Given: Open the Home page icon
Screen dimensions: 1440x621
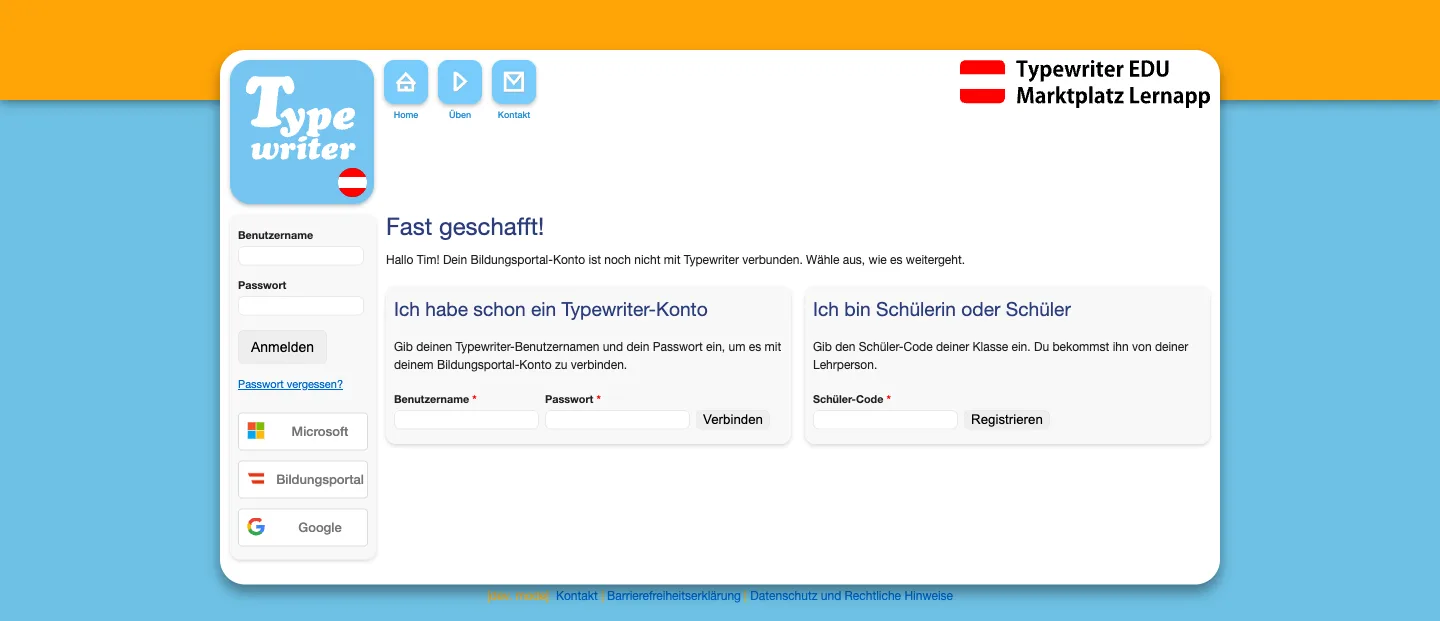Looking at the screenshot, I should pyautogui.click(x=406, y=82).
